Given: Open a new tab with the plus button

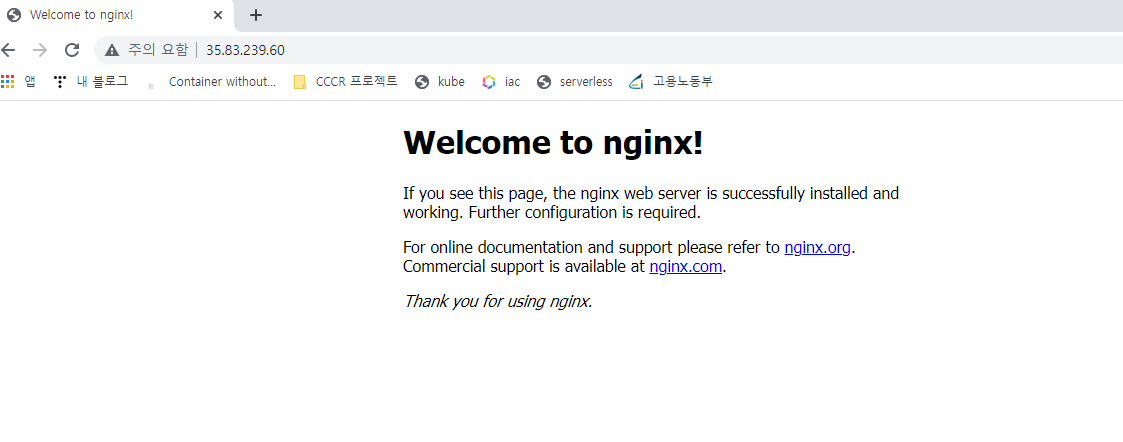Looking at the screenshot, I should tap(256, 15).
